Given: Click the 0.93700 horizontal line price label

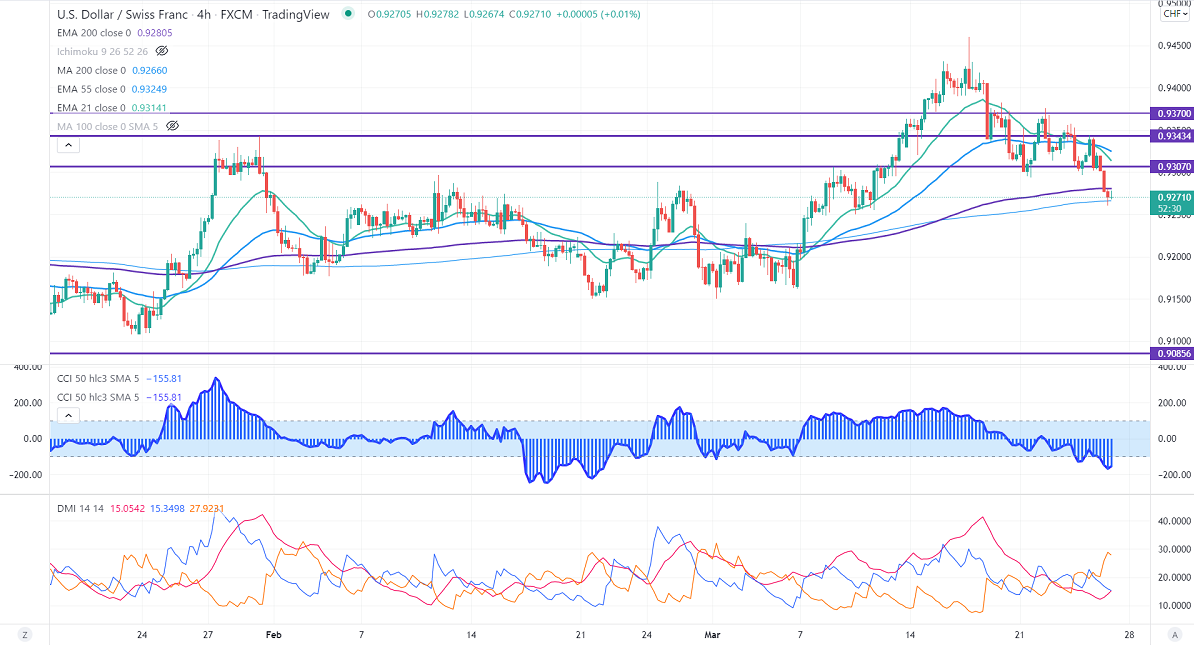Looking at the screenshot, I should 1172,113.
